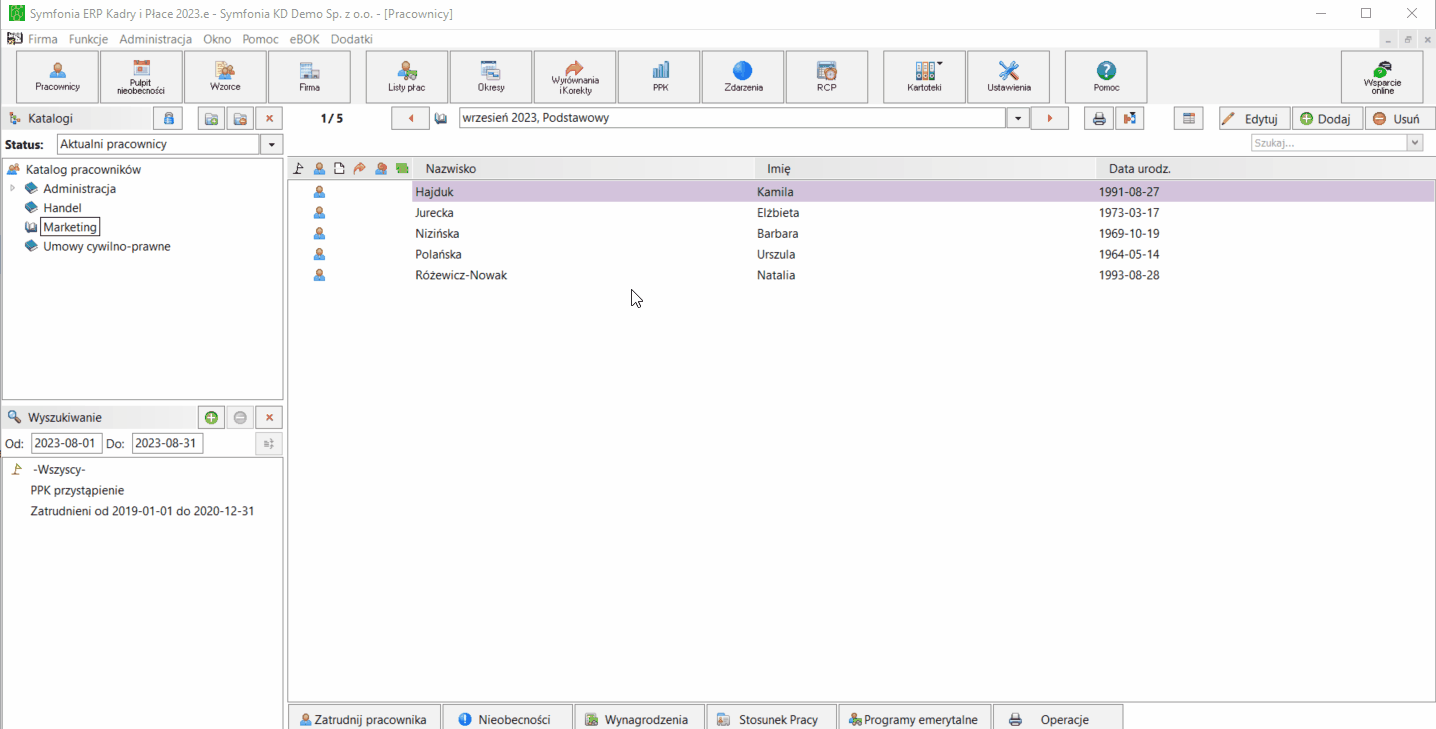The height and width of the screenshot is (729, 1436).
Task: Open the Firma menu
Action: tap(43, 39)
